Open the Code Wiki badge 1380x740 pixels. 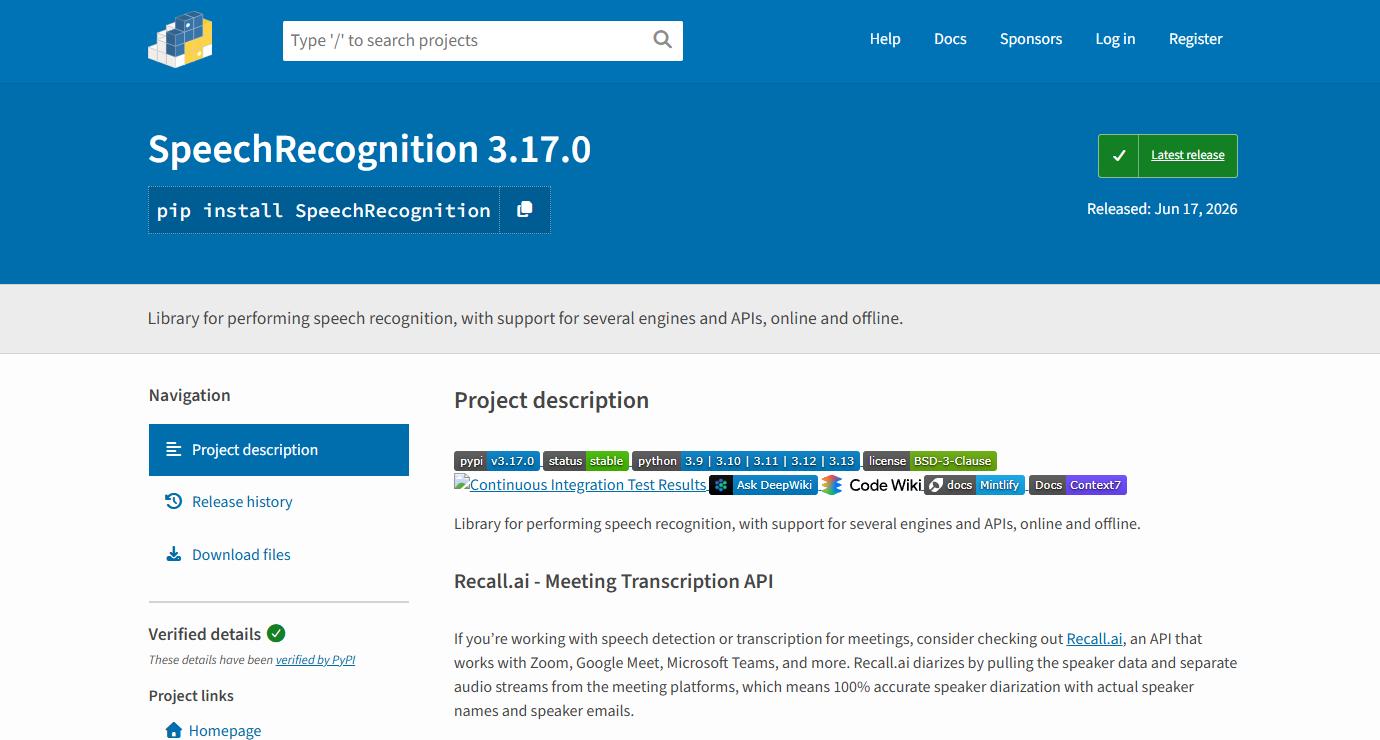(x=872, y=485)
